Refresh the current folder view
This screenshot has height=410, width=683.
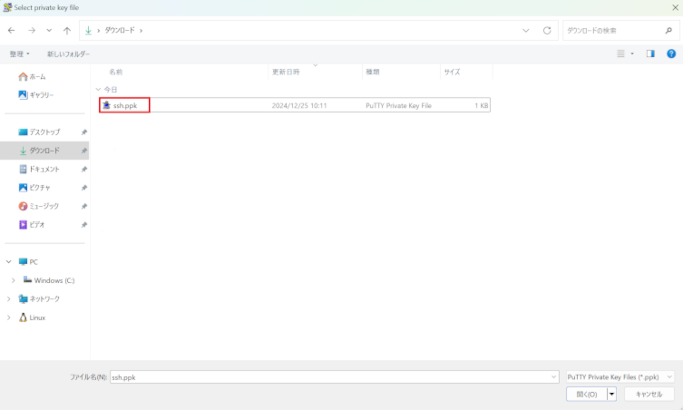546,30
